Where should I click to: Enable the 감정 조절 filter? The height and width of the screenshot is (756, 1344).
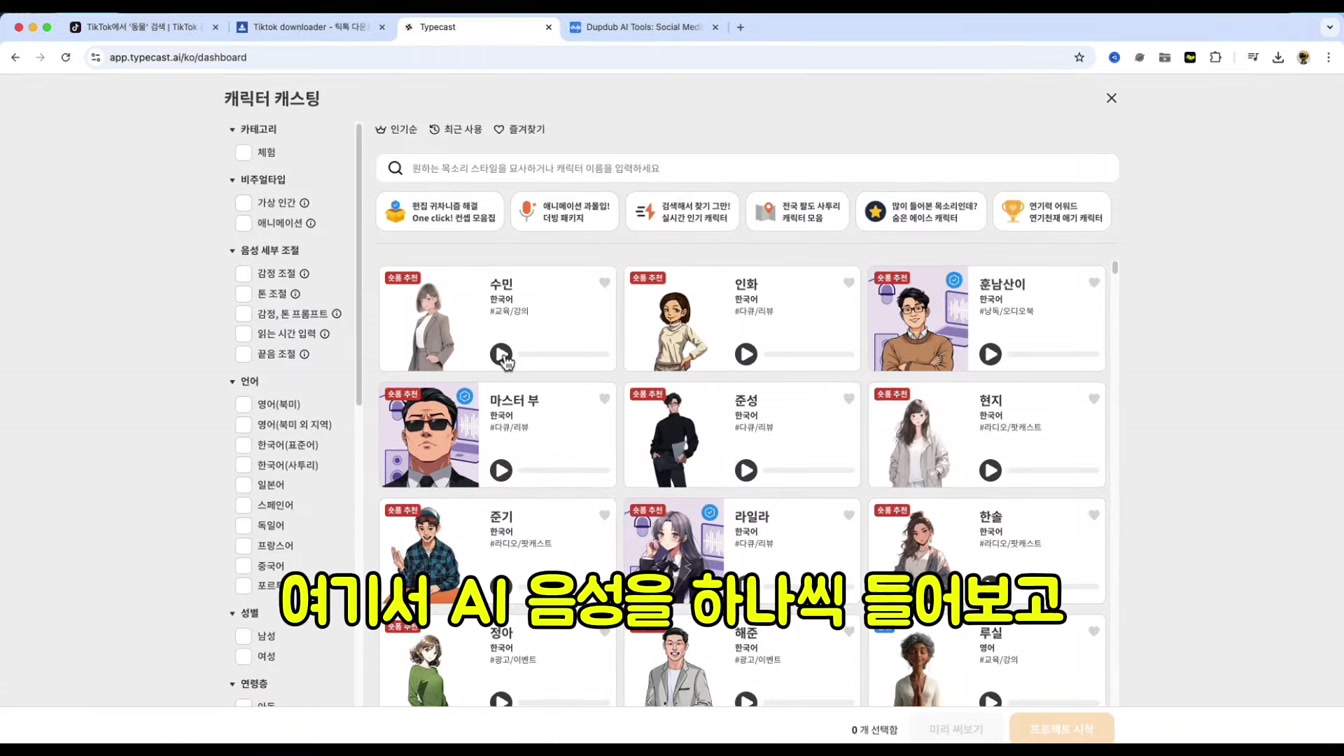click(243, 273)
